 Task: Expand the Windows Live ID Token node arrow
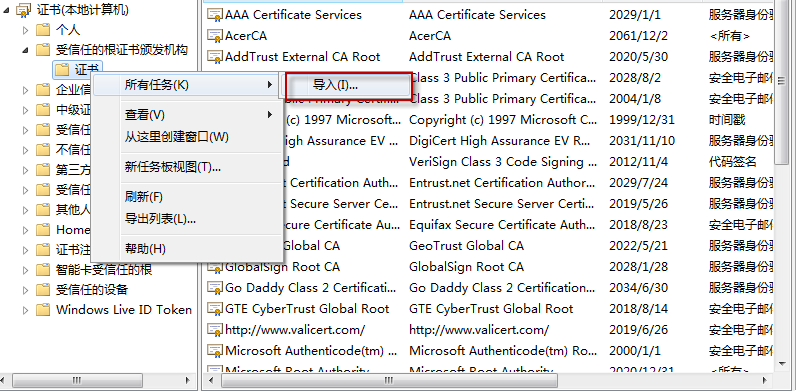(x=25, y=310)
